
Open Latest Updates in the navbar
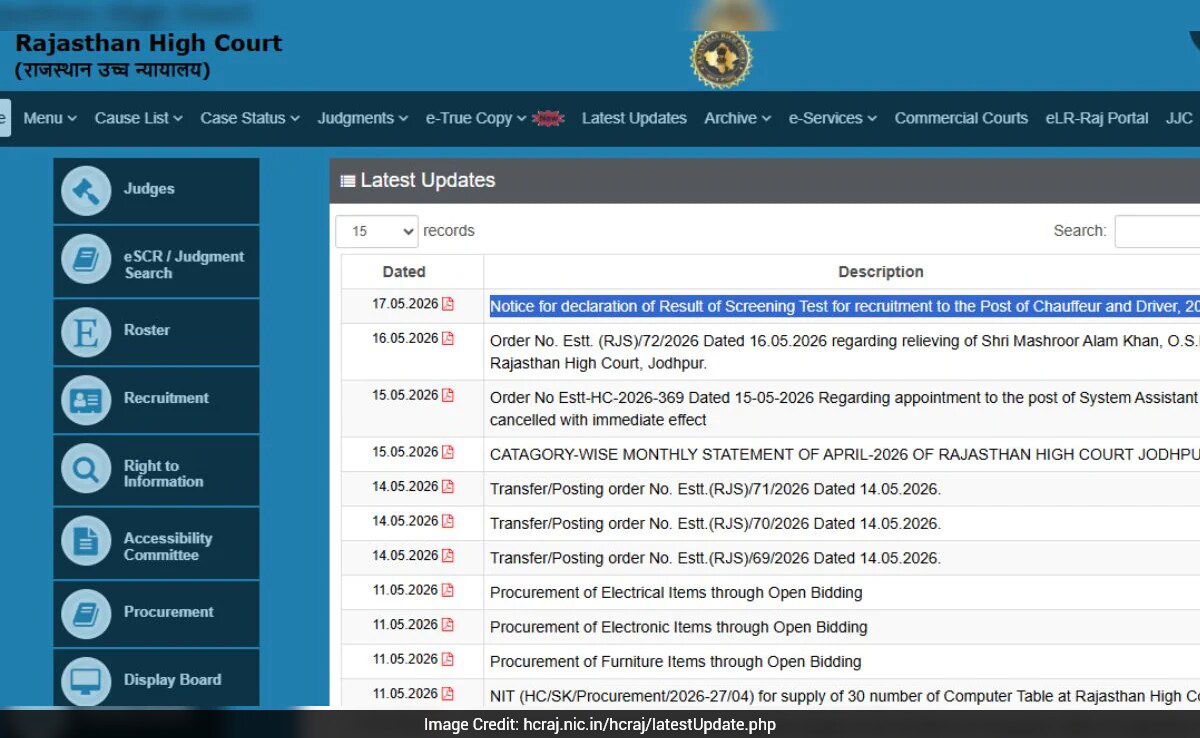634,118
